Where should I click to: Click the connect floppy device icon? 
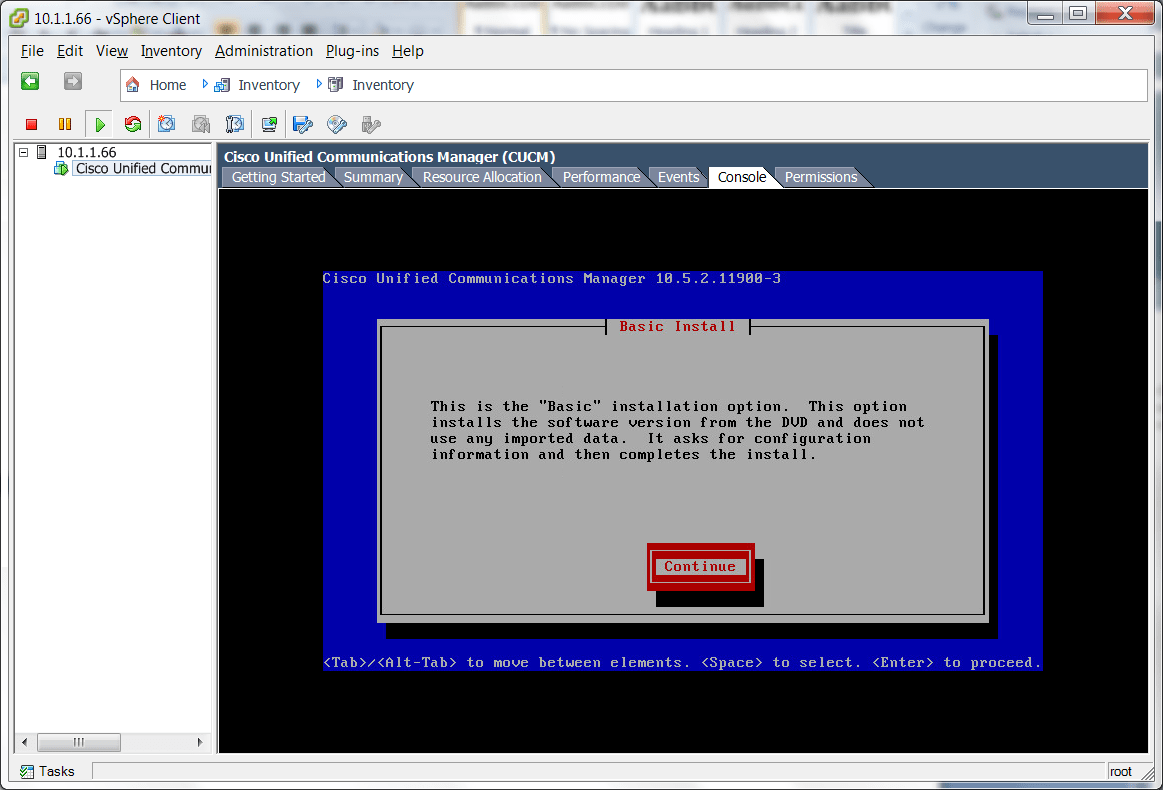pos(303,124)
